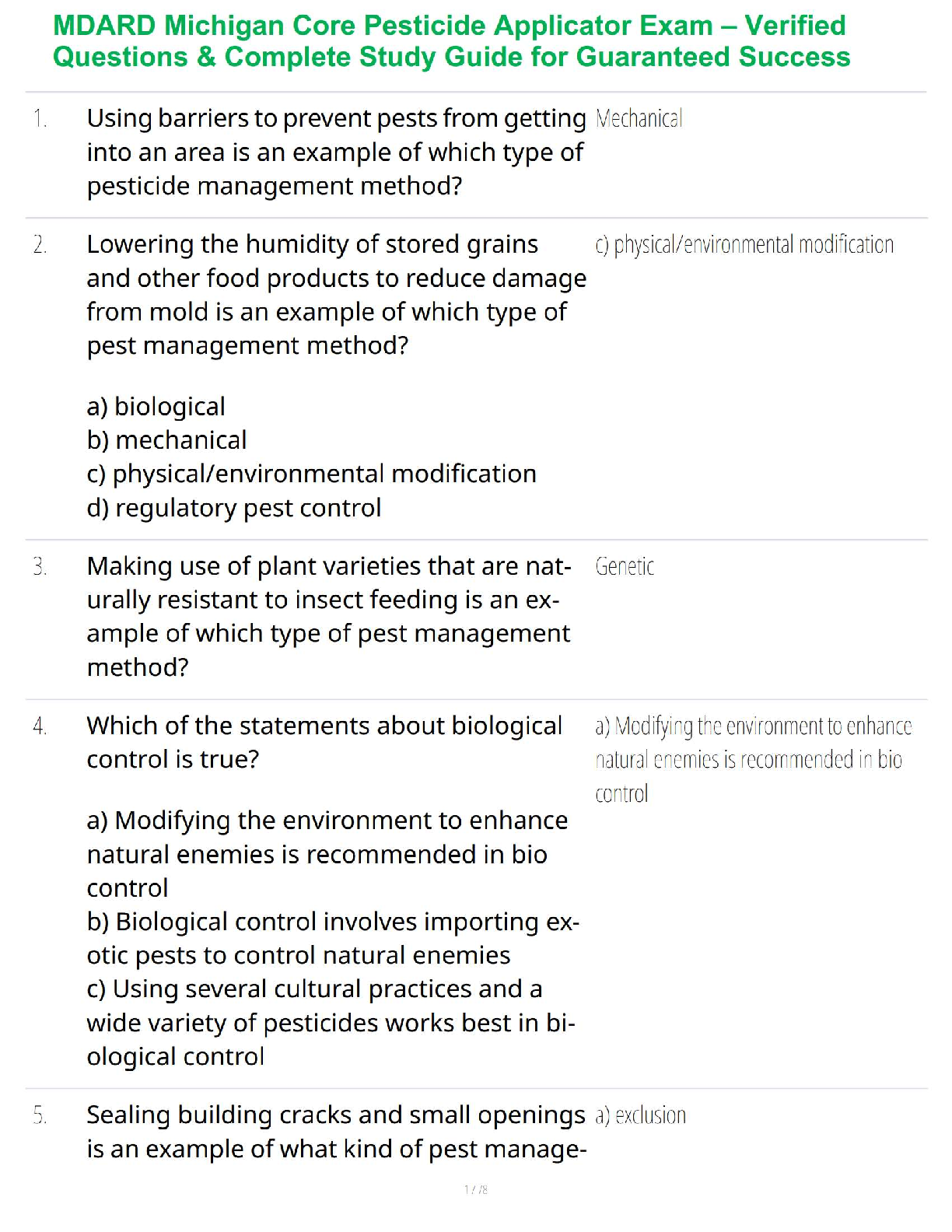Click the 'Lowering the humidity of stored grains' question

[335, 295]
